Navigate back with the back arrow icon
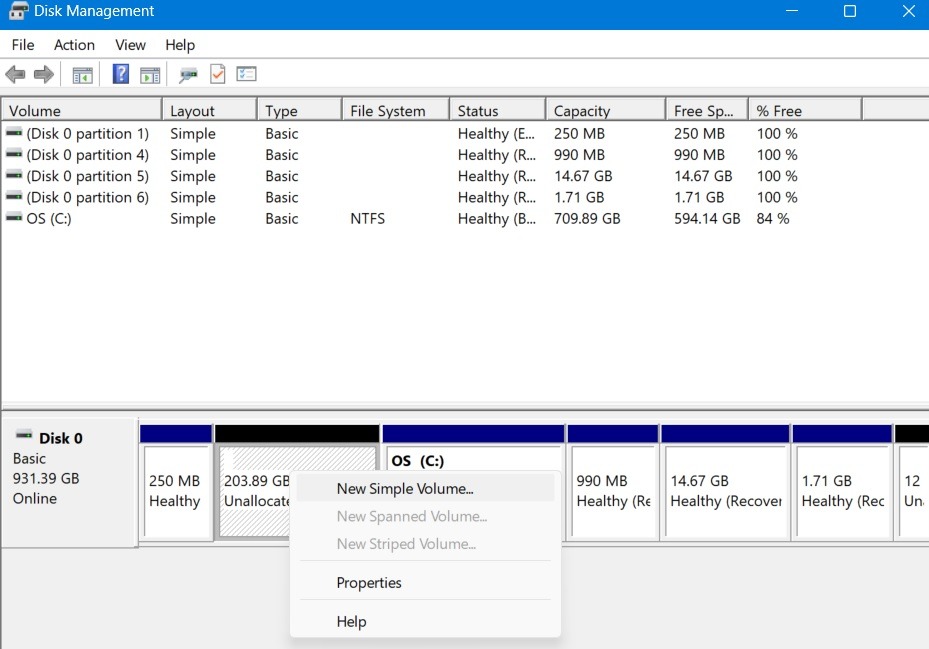Screen dimensions: 929x649 pos(15,74)
